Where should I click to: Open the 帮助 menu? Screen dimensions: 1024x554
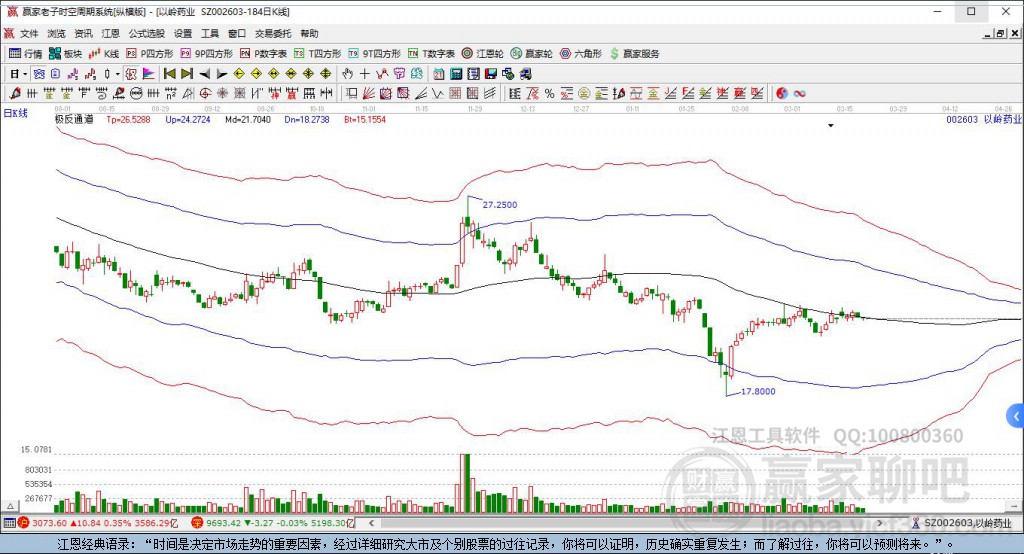[x=309, y=33]
